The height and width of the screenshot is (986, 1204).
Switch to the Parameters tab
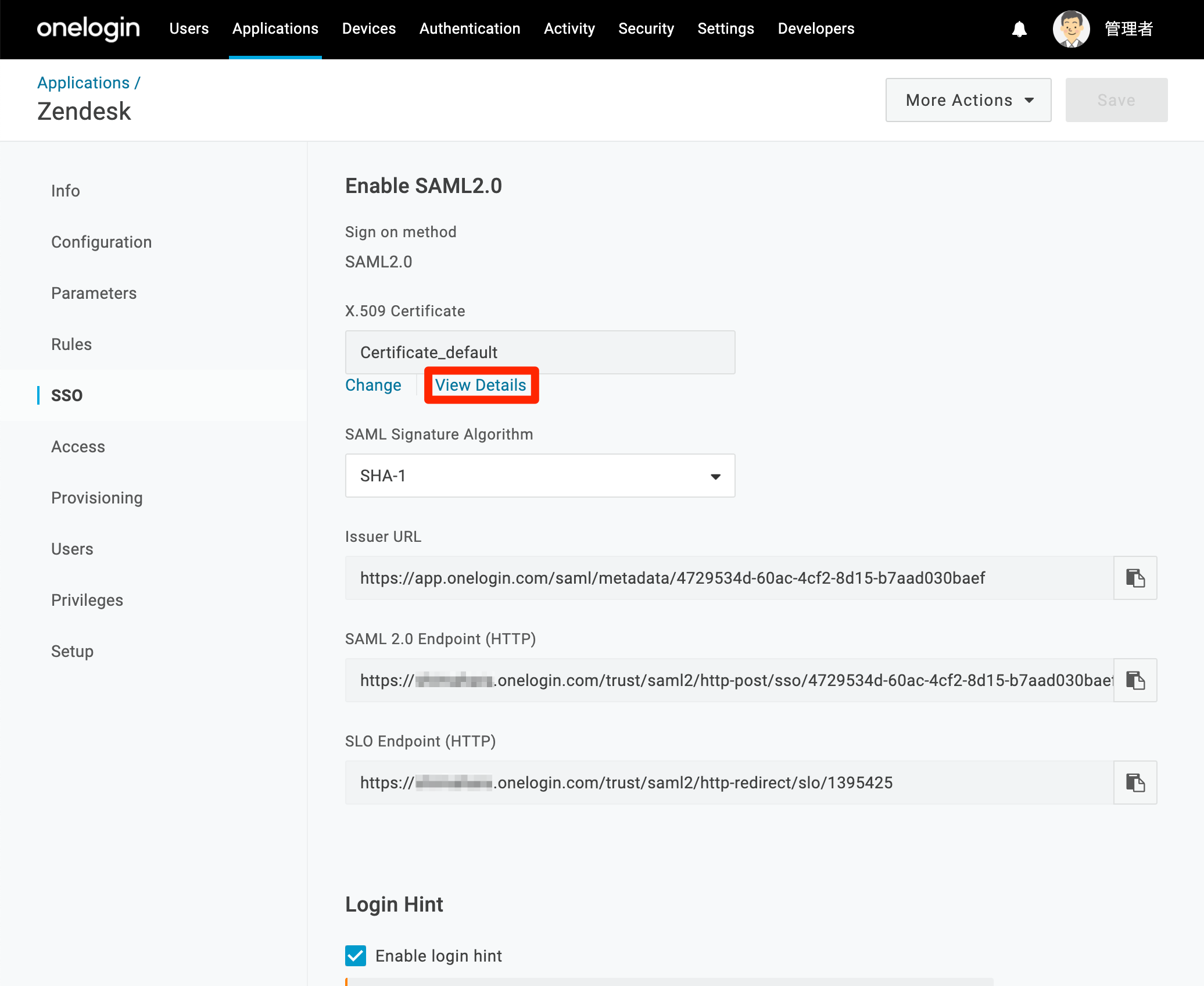point(94,293)
